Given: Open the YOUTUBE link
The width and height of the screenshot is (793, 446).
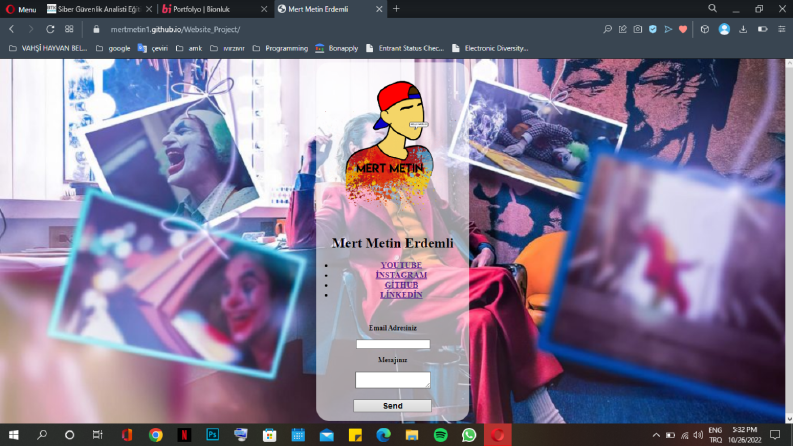Looking at the screenshot, I should [401, 265].
